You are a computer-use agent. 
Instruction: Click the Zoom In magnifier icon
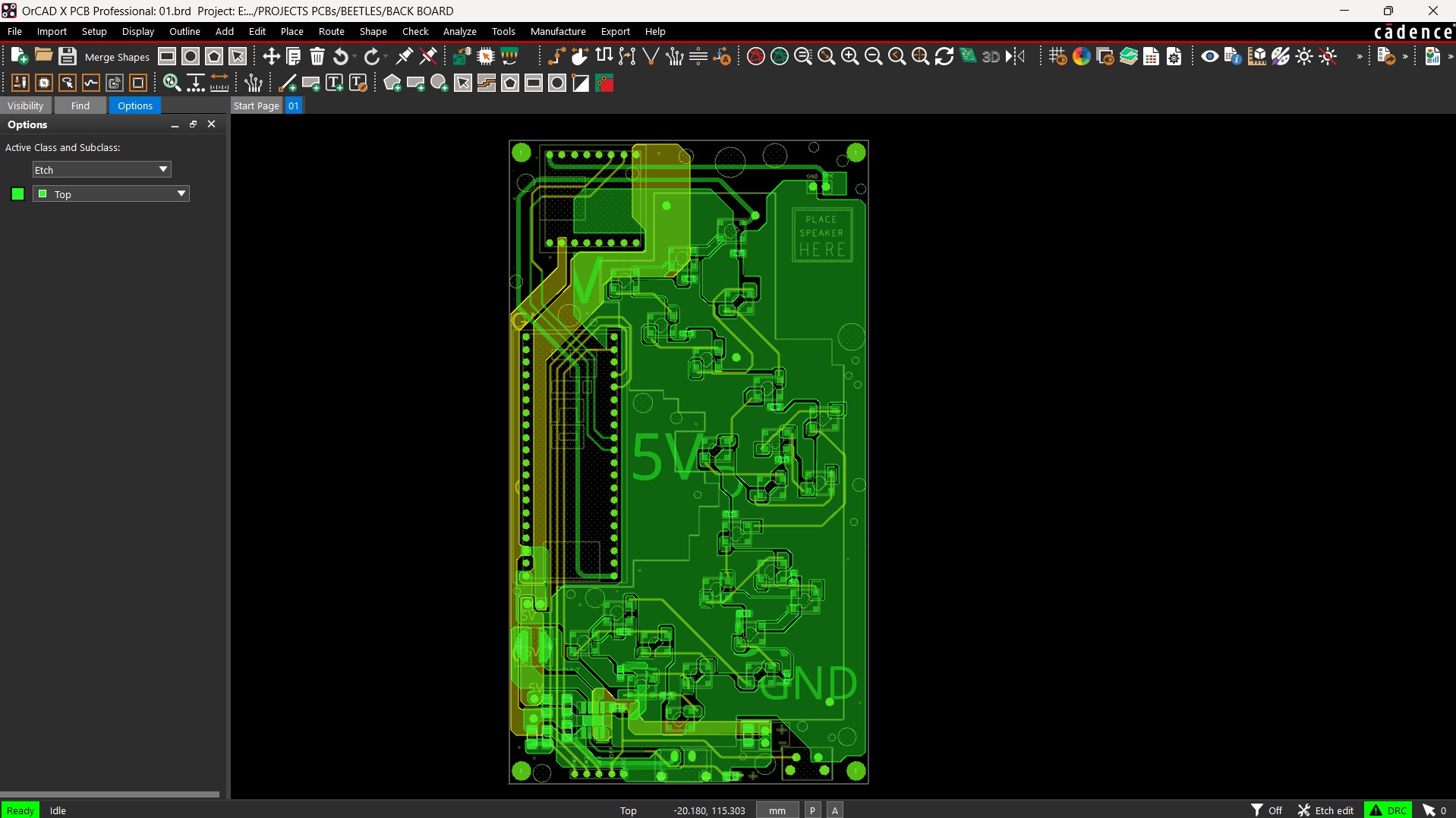tap(850, 56)
